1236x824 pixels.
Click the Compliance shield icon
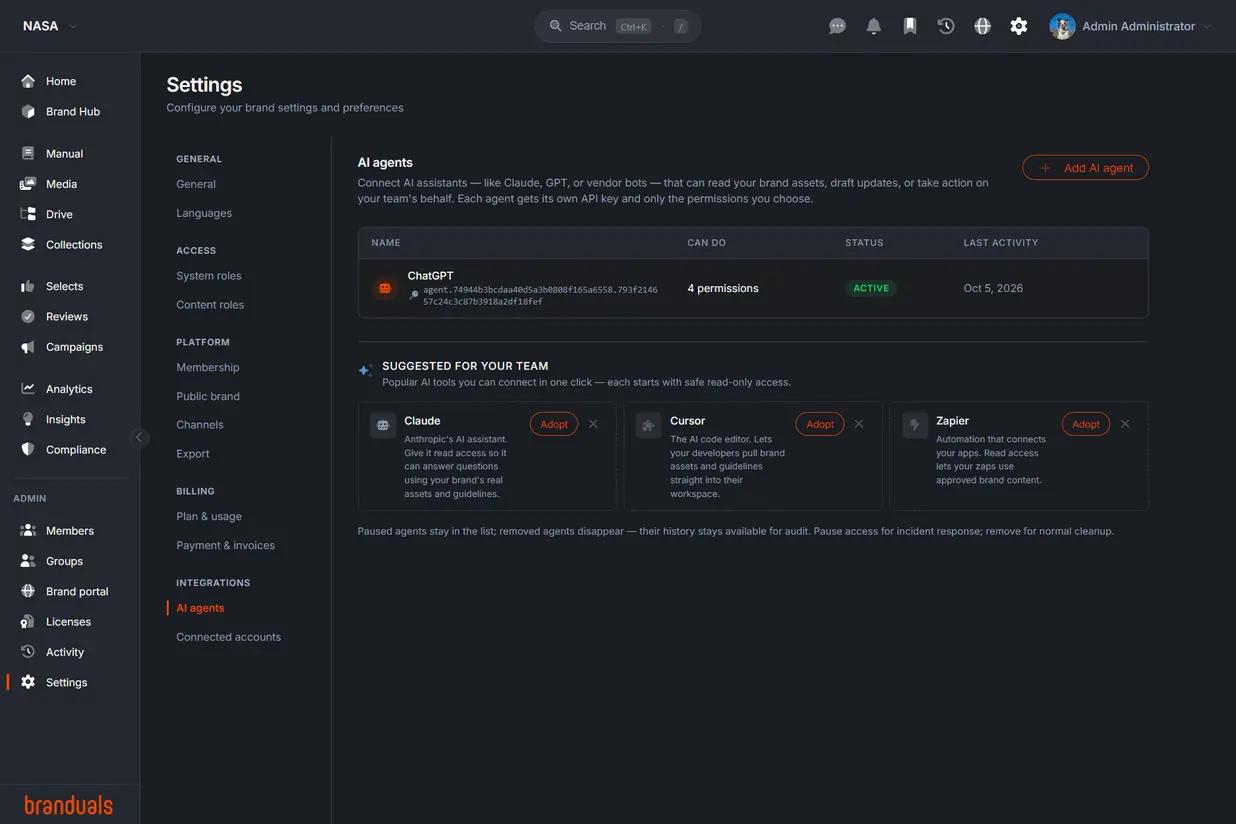point(28,449)
